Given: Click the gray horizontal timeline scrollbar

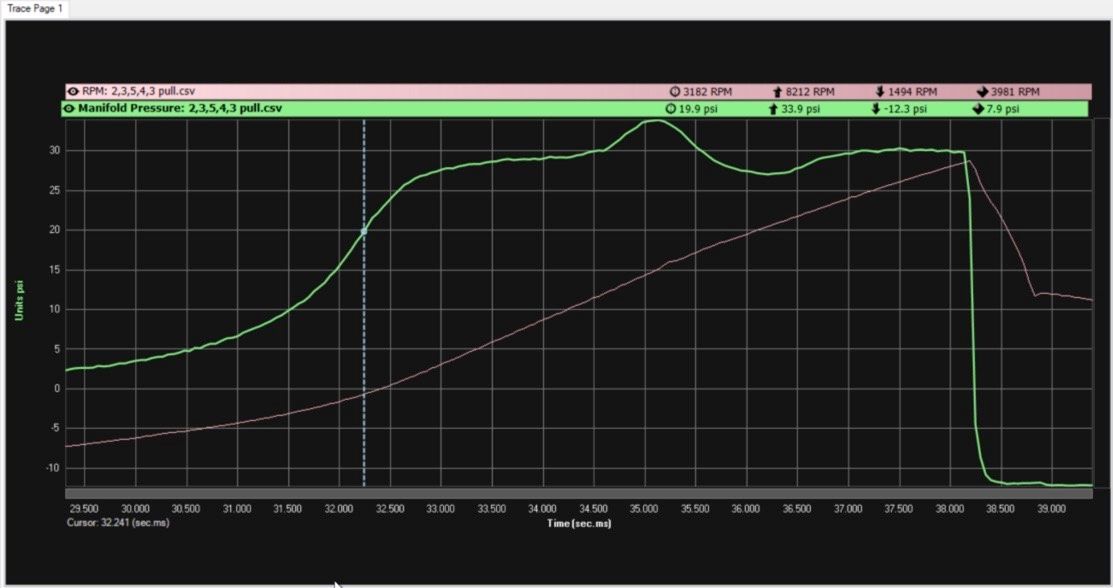Looking at the screenshot, I should point(578,493).
